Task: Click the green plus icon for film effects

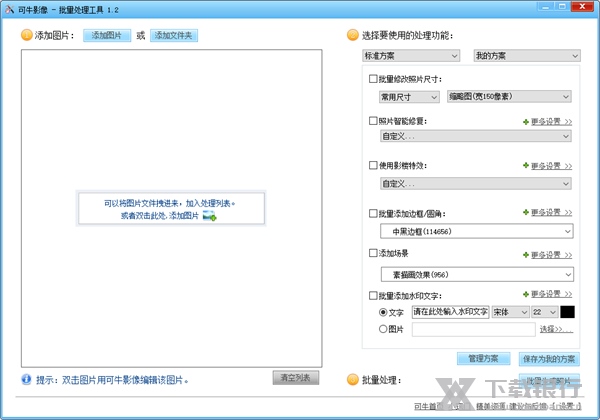Action: coord(525,166)
